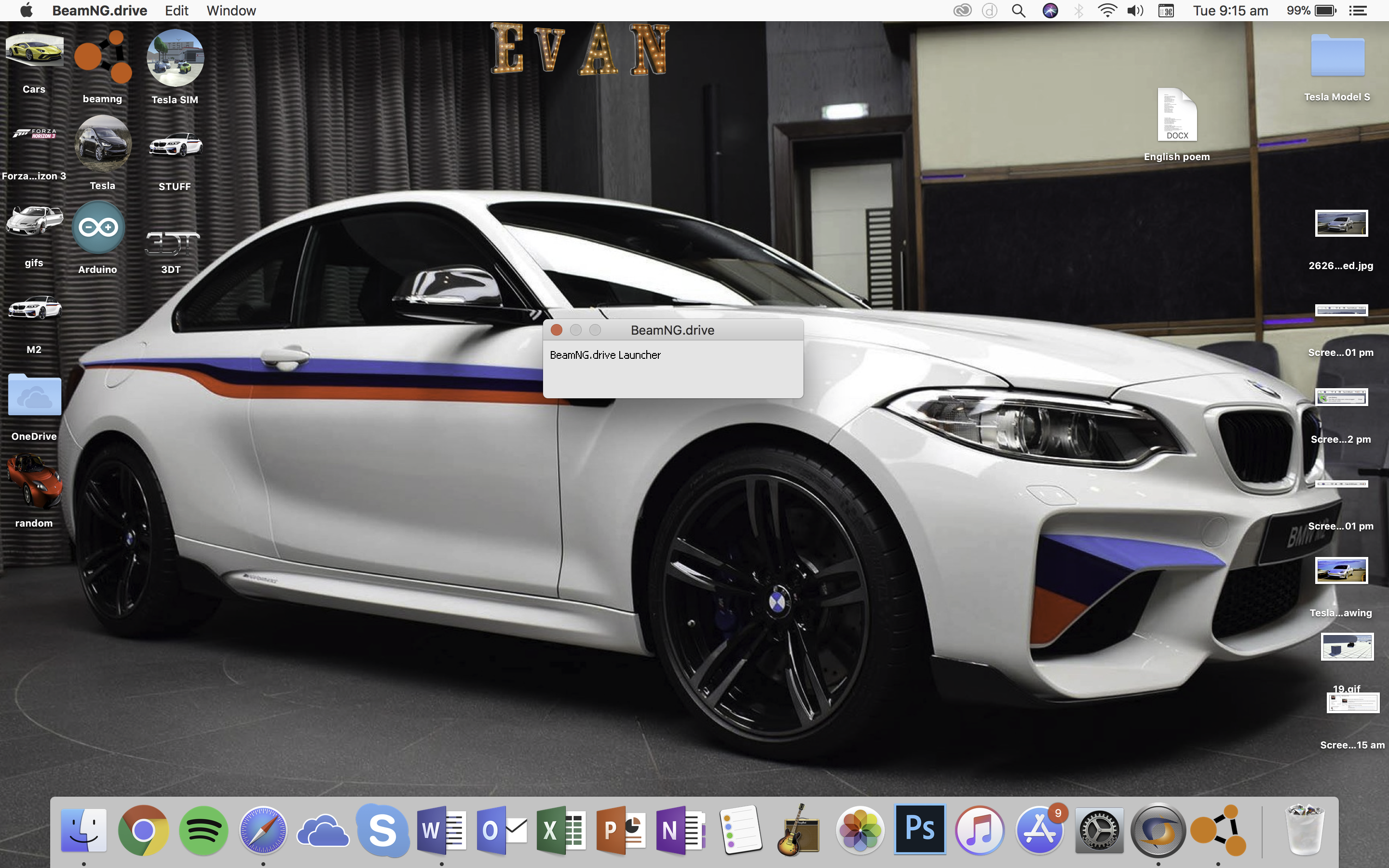The width and height of the screenshot is (1389, 868).
Task: Open the cloud app in the Dock
Action: [323, 831]
